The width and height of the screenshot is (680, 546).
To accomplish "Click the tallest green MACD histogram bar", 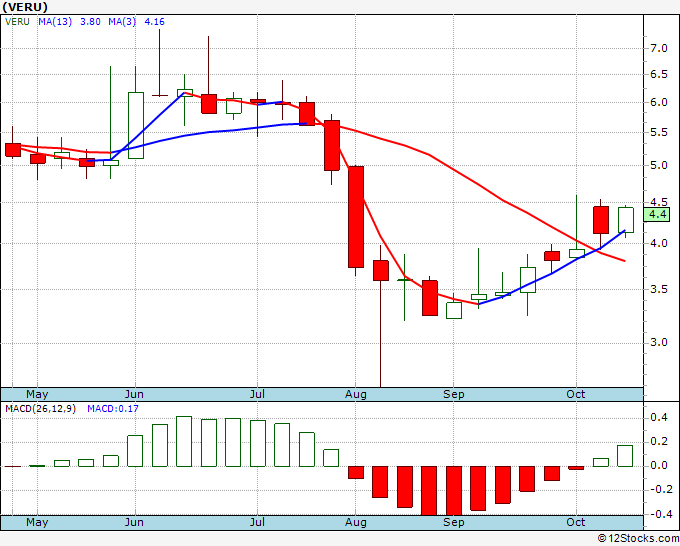I will (184, 441).
